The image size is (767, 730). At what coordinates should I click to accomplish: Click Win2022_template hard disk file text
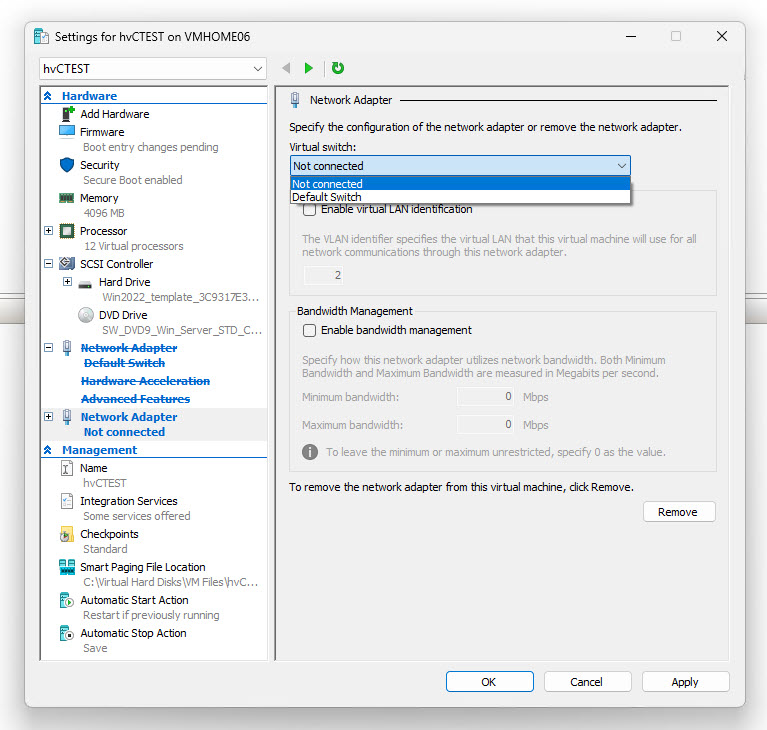pos(180,297)
